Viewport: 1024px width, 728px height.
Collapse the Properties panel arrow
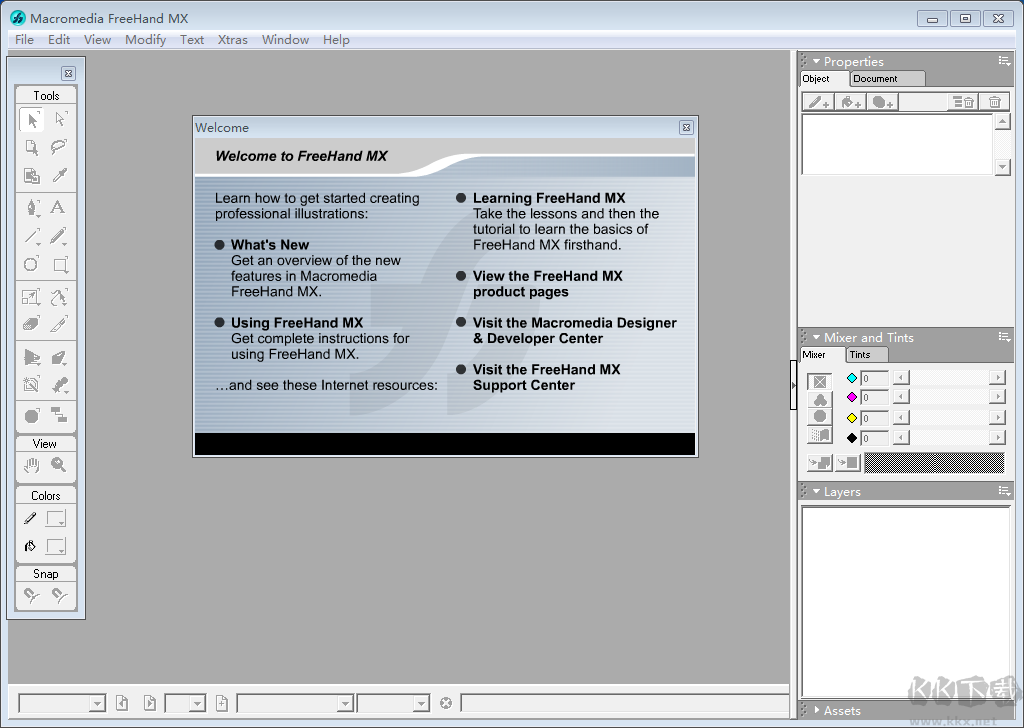(816, 61)
